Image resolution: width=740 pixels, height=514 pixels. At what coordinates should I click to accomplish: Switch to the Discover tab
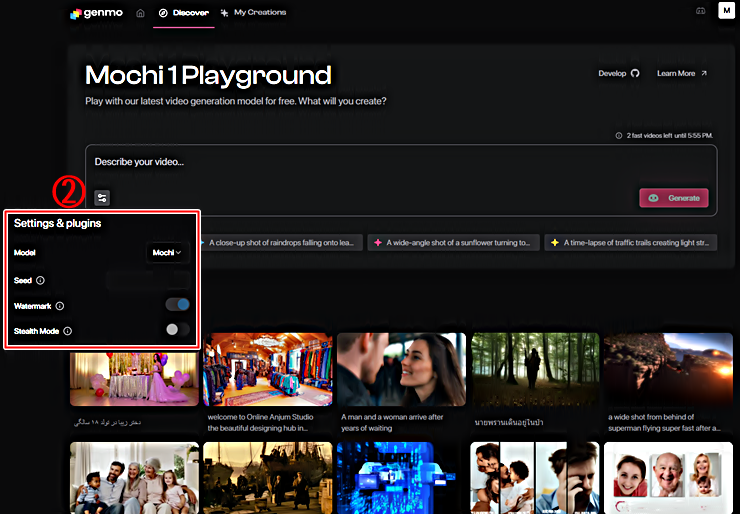coord(184,13)
